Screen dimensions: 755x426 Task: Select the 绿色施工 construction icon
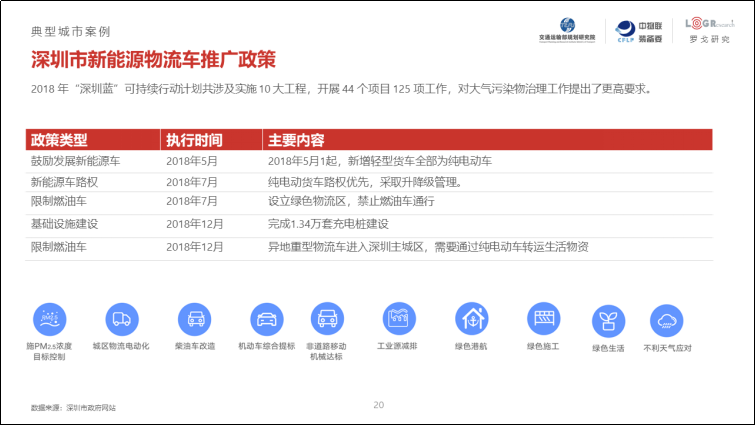(543, 319)
